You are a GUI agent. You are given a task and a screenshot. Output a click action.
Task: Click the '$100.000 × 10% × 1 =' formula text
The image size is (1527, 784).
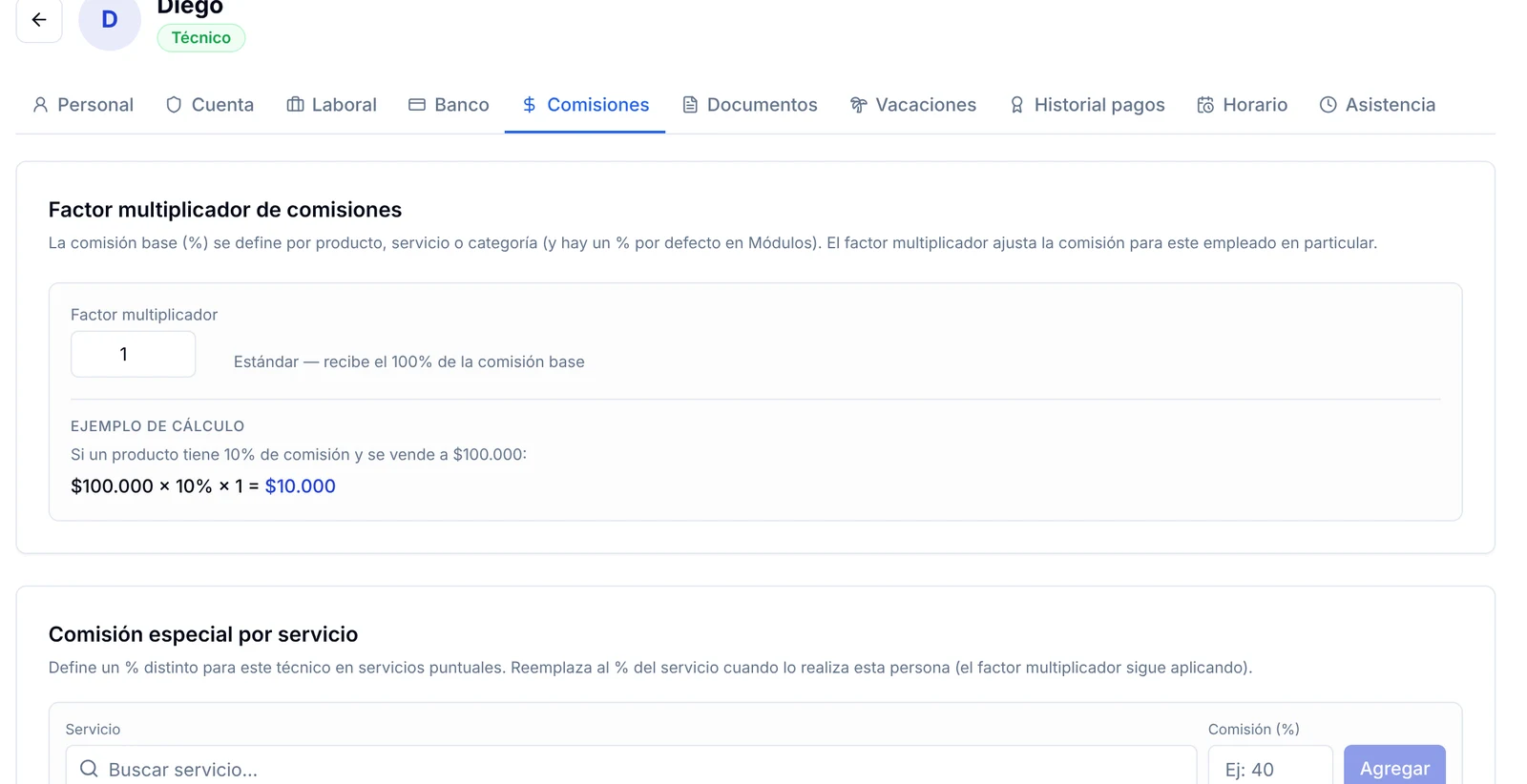point(165,486)
